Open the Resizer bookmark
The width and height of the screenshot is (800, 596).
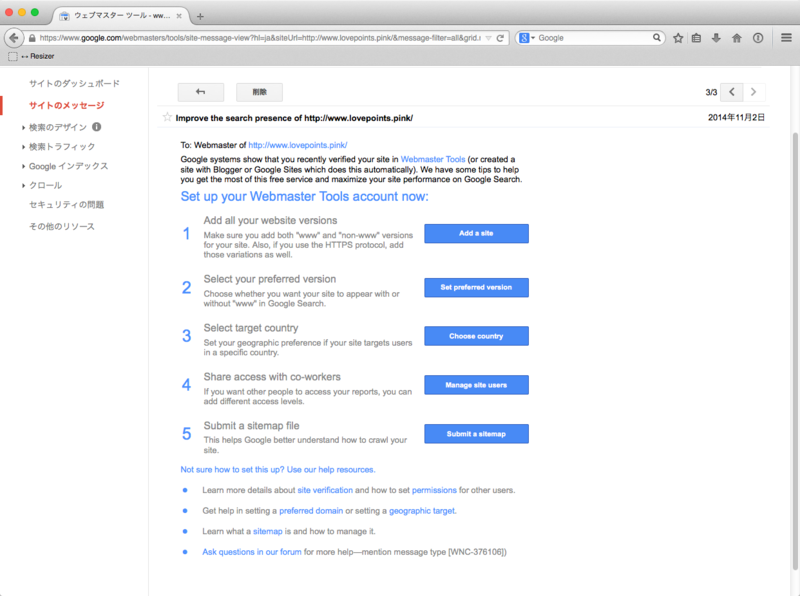pyautogui.click(x=32, y=56)
